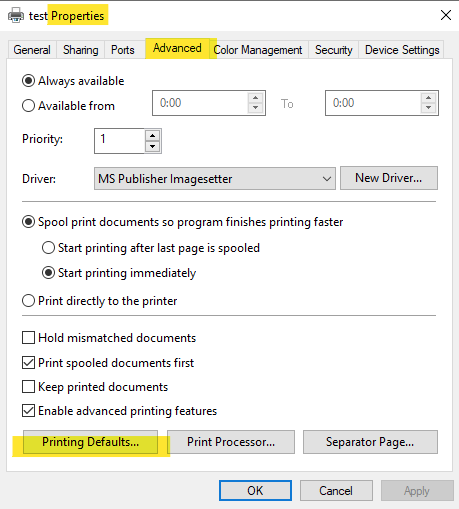Increase Priority with the up arrow
The height and width of the screenshot is (509, 459).
point(153,135)
